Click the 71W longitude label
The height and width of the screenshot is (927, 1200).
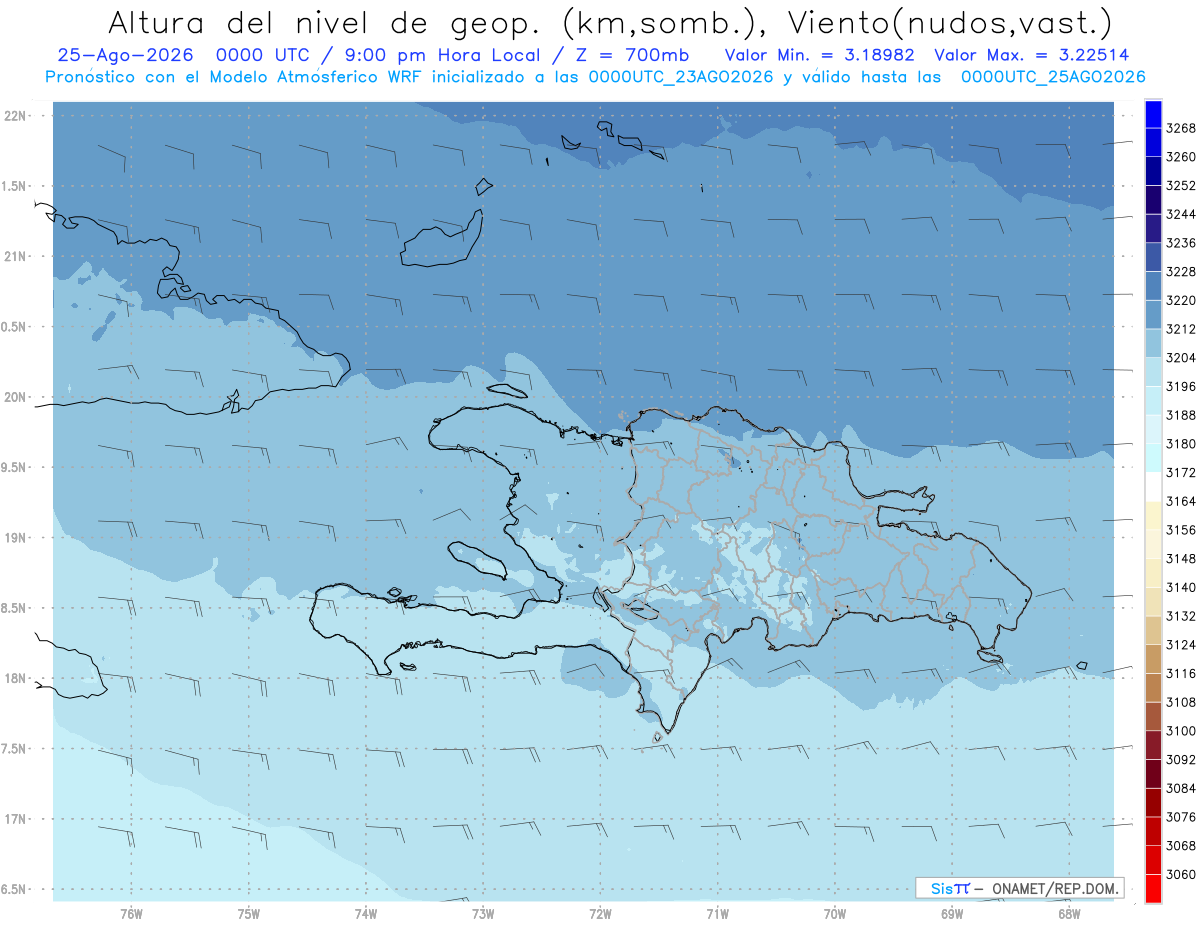[717, 912]
